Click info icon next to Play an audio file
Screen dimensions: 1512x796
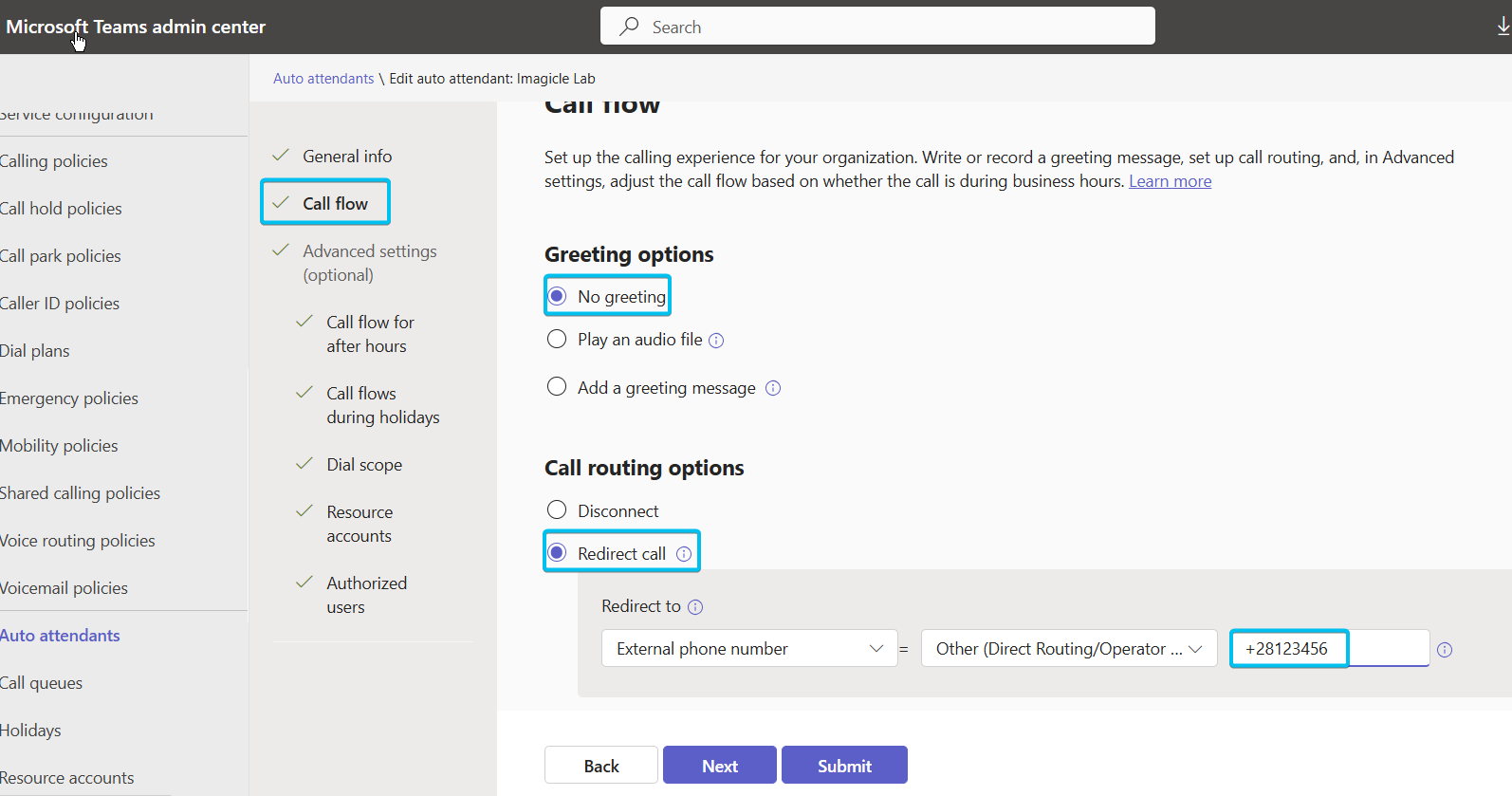[716, 341]
